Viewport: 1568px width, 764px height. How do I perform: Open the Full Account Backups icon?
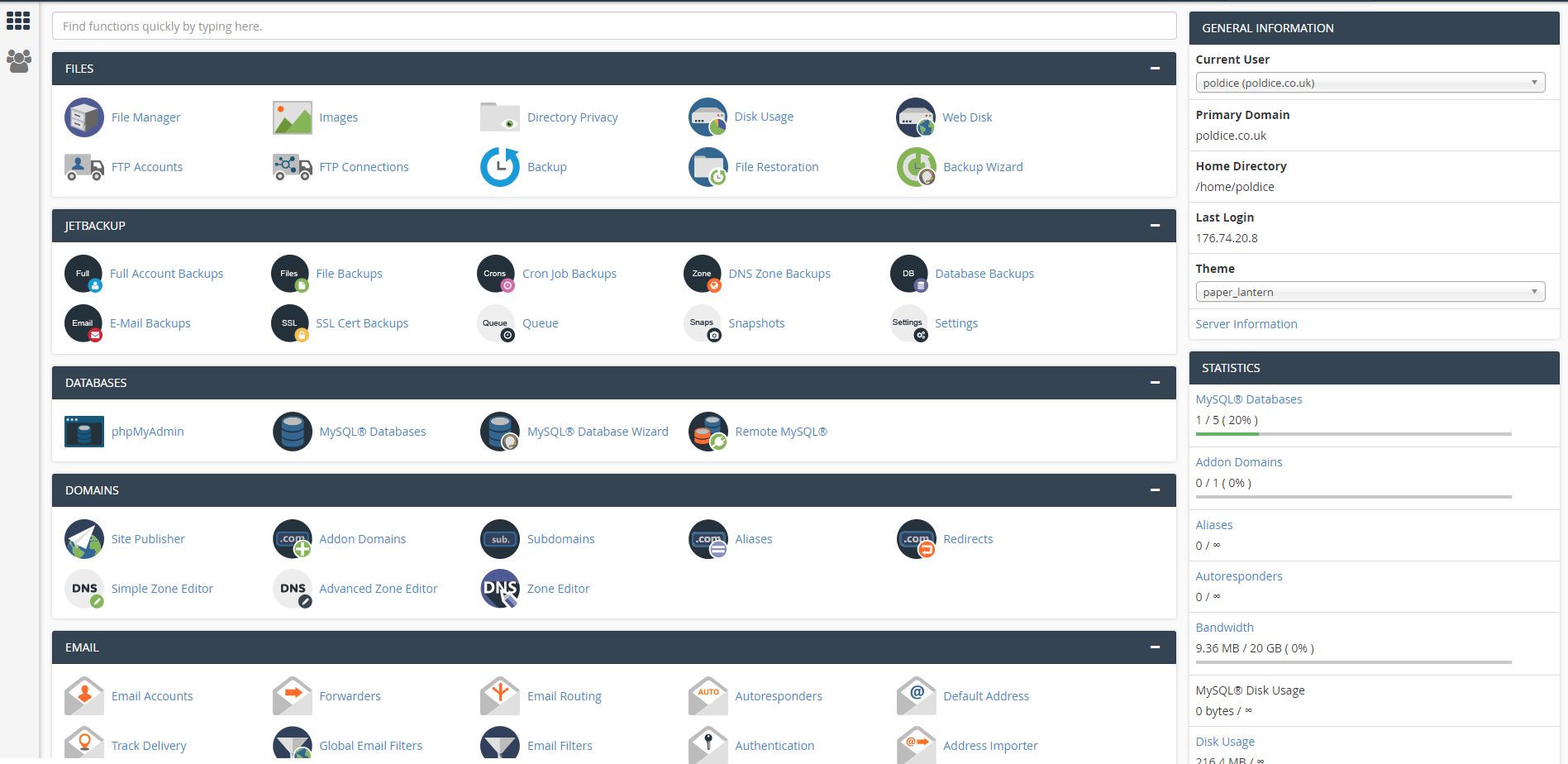tap(83, 274)
